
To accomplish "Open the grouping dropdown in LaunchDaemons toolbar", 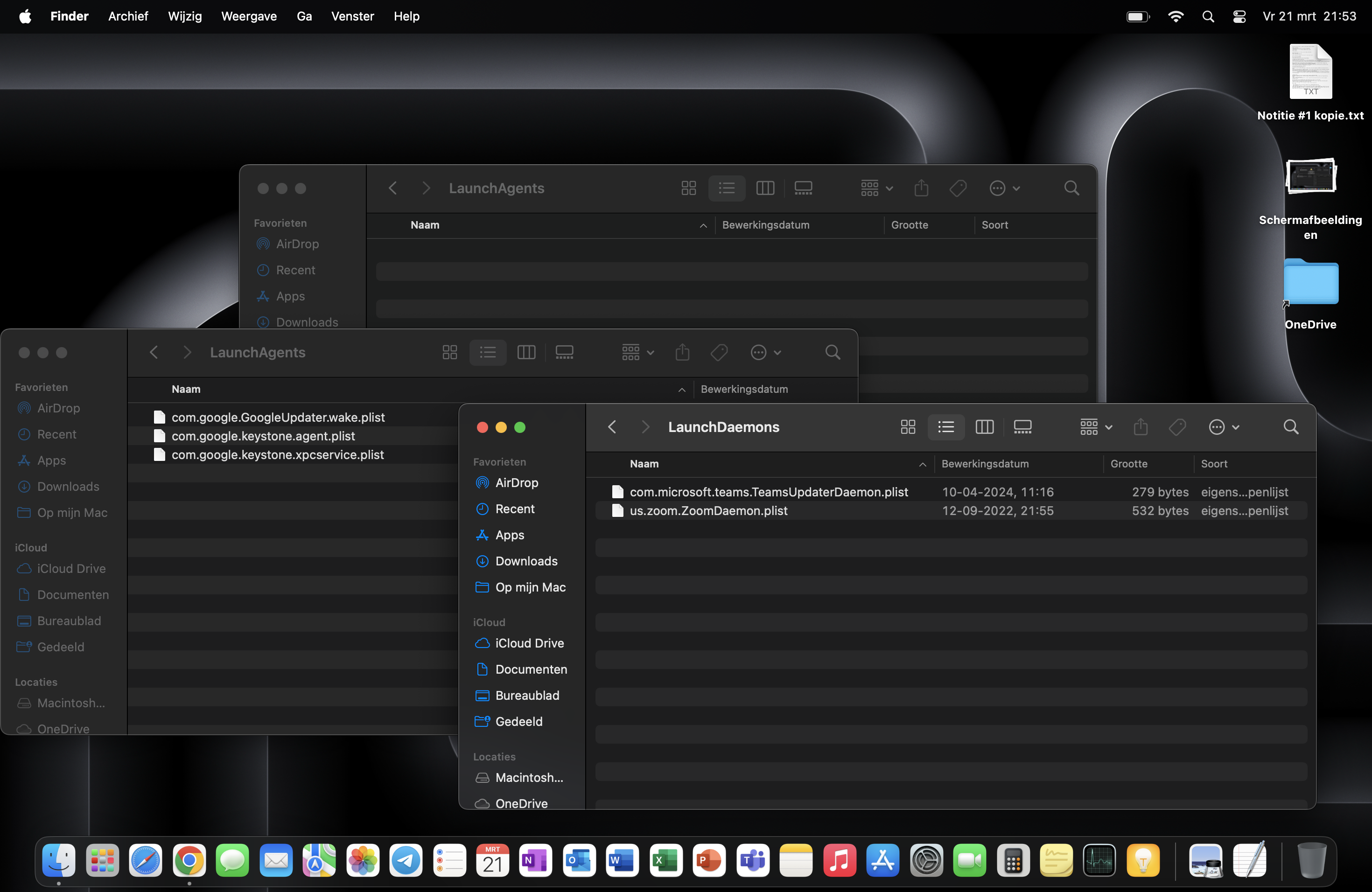I will click(1095, 427).
